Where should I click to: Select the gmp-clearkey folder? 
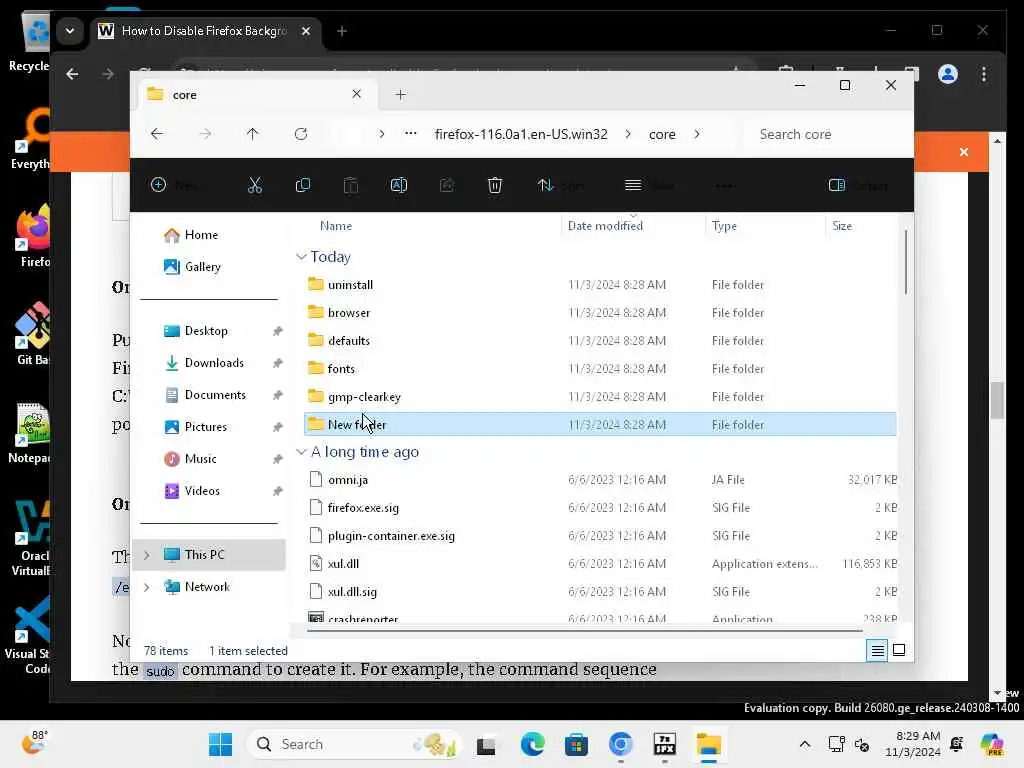(x=600, y=397)
